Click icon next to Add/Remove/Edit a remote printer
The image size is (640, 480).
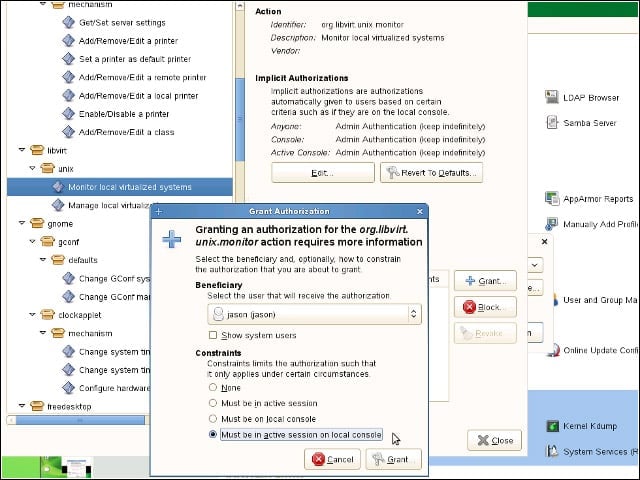pos(68,77)
